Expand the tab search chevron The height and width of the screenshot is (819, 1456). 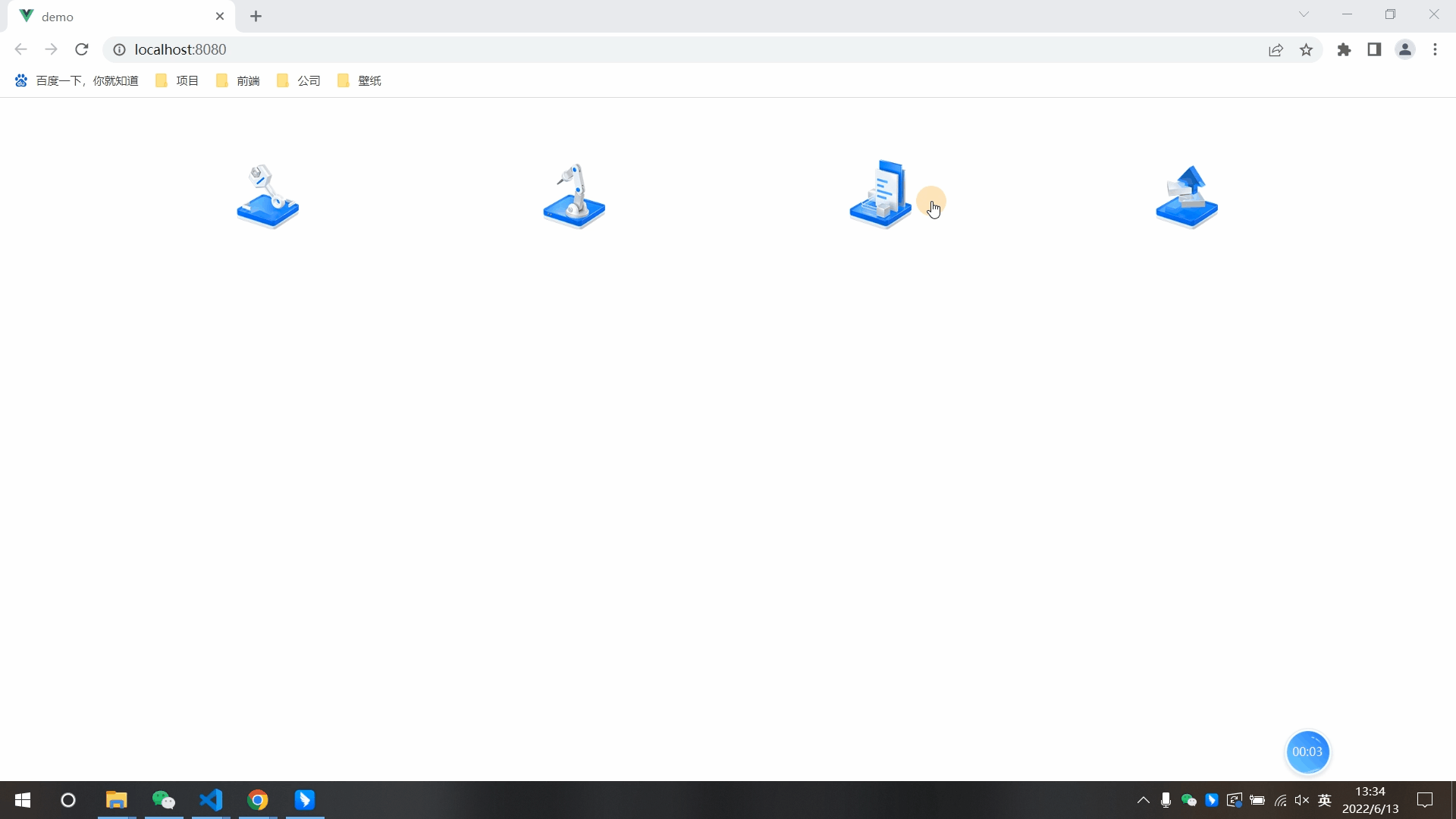pos(1304,14)
